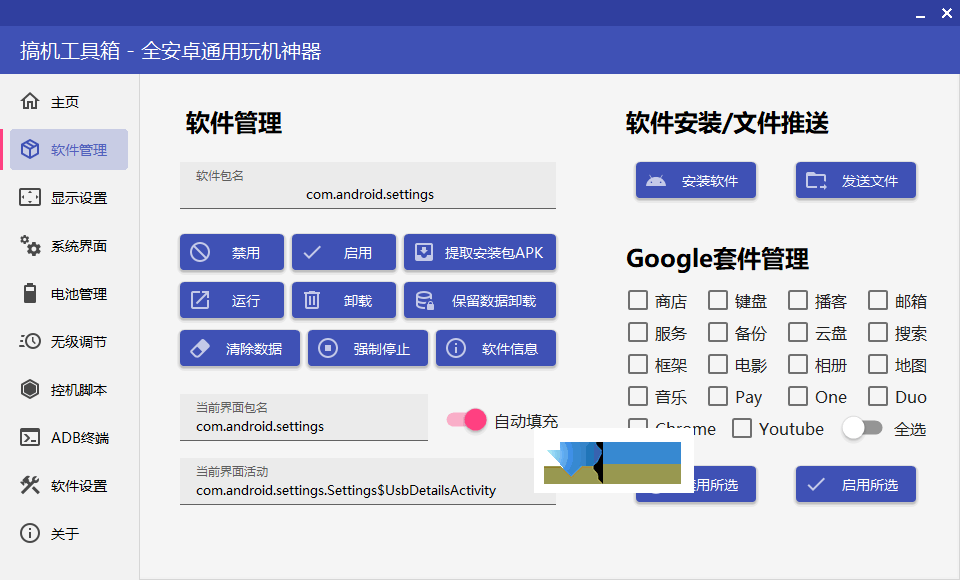Check the 商店 checkbox
This screenshot has height=580, width=960.
point(638,300)
